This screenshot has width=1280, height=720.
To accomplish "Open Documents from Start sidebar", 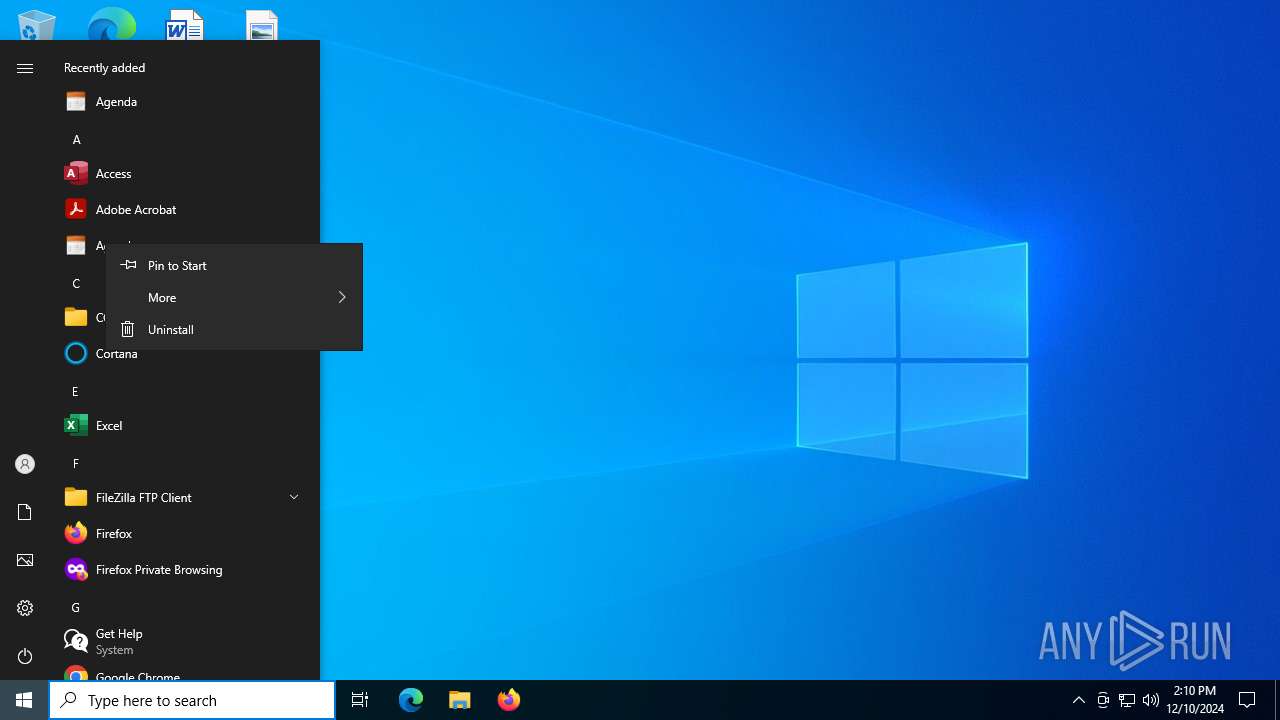I will (25, 512).
